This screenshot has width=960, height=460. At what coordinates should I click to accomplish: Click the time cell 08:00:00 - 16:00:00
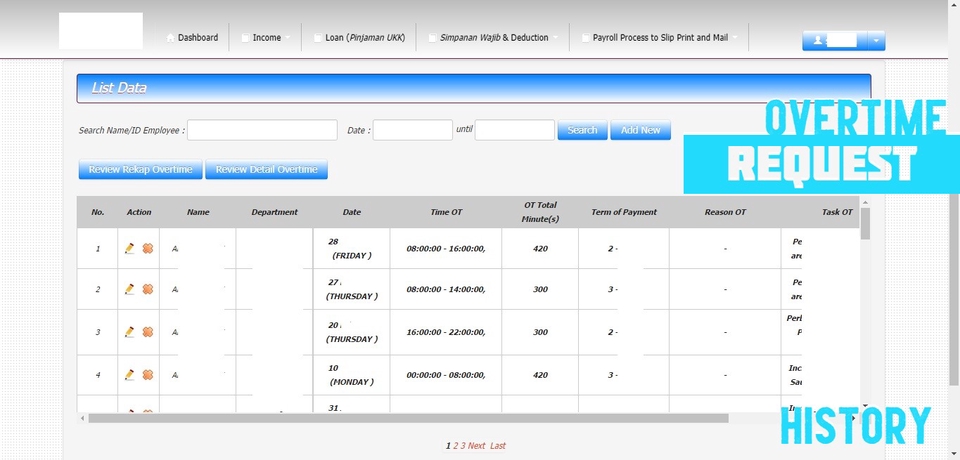pyautogui.click(x=446, y=249)
